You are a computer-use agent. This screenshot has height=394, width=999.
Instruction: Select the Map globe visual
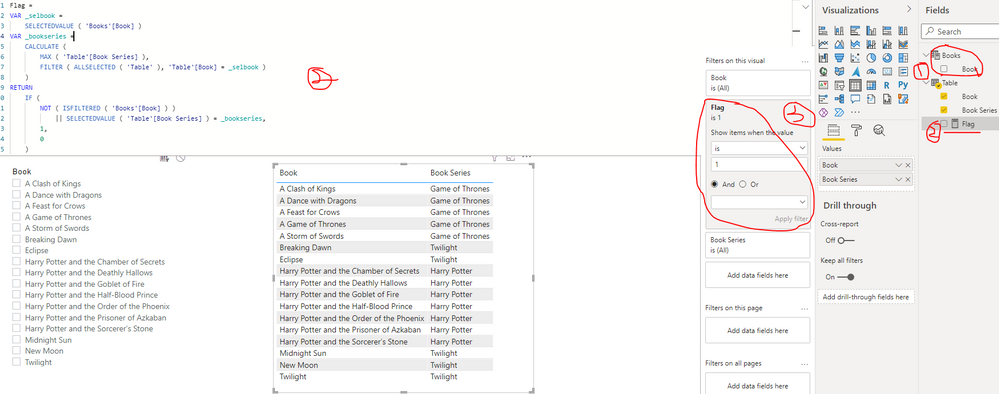pos(823,71)
